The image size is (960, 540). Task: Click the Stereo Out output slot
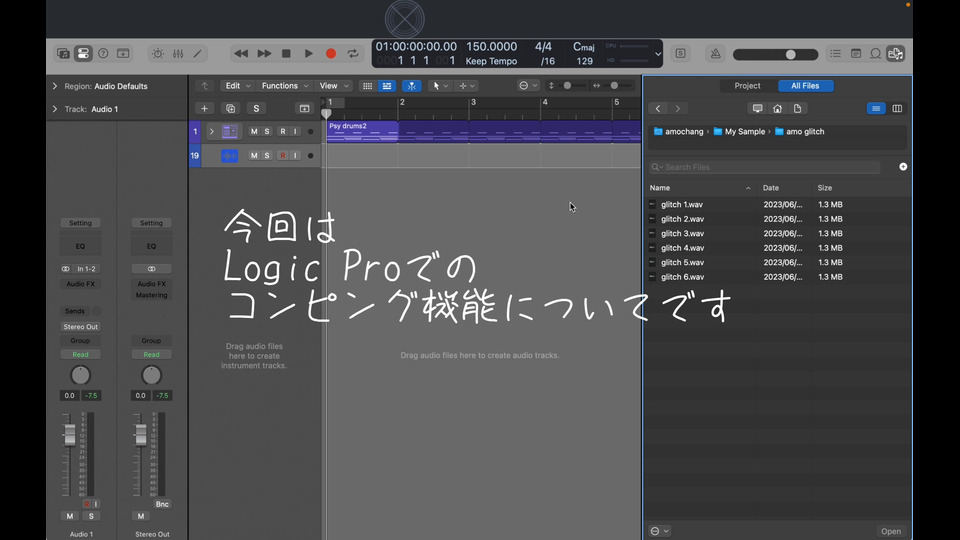[80, 327]
